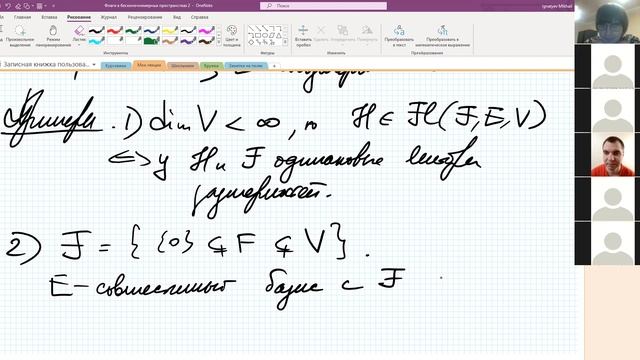Open the Вставка ribbon tab
640x360 pixels.
click(x=49, y=17)
